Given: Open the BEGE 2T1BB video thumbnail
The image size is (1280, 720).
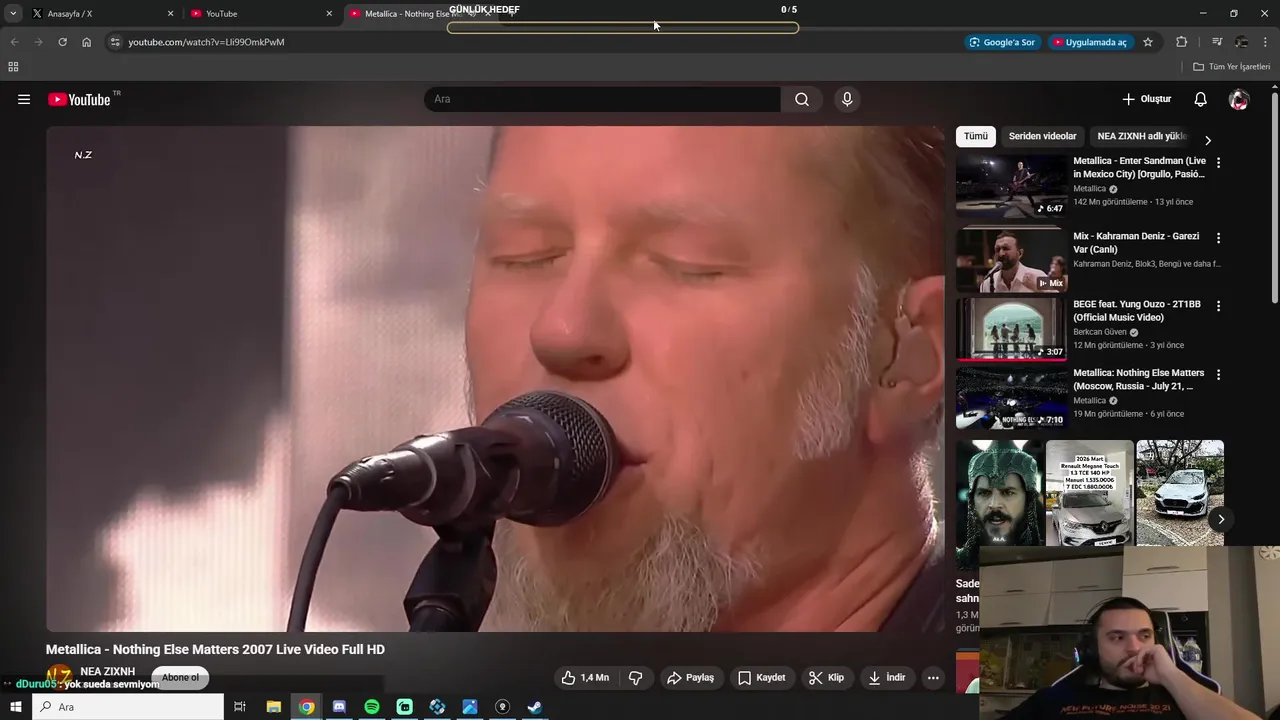Looking at the screenshot, I should coord(1011,328).
